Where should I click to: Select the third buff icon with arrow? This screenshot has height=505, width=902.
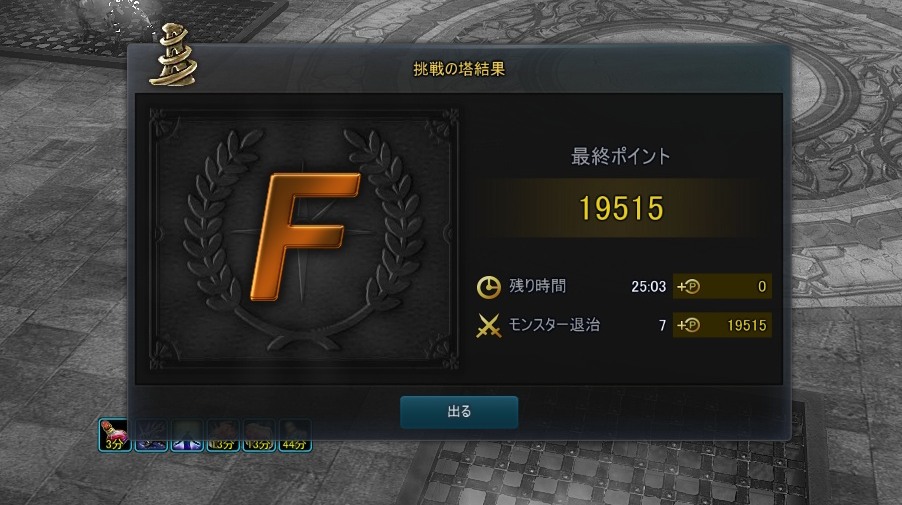click(x=187, y=435)
